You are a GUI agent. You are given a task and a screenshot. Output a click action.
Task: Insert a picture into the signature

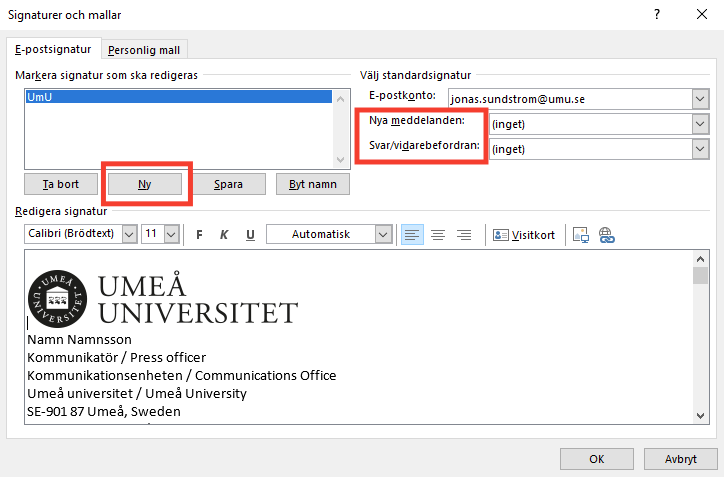tap(580, 235)
